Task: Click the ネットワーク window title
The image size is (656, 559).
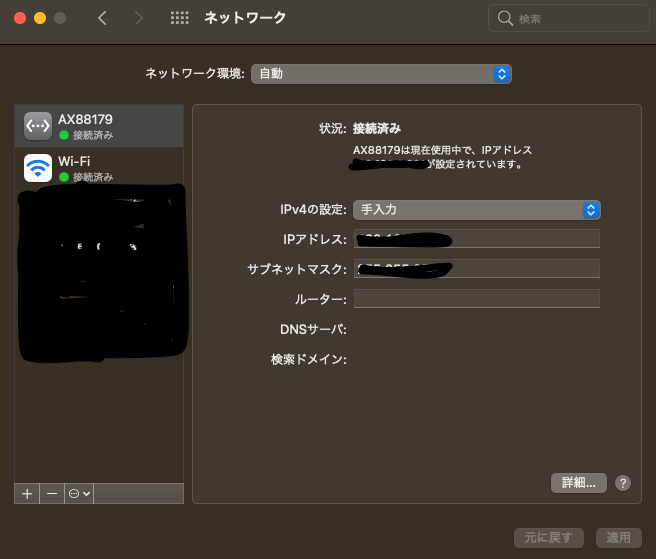Action: tap(245, 18)
